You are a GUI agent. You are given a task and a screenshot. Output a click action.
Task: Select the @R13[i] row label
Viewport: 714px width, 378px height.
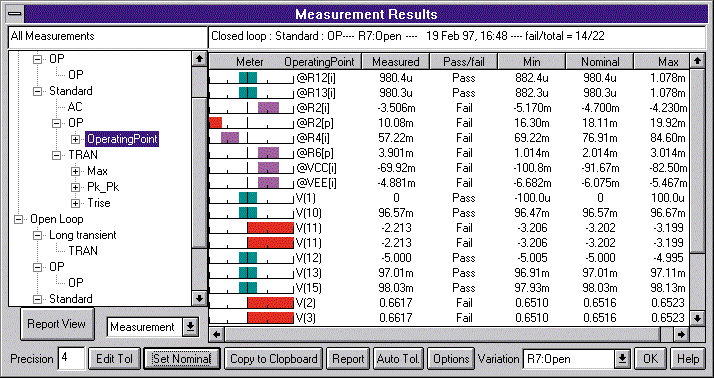pyautogui.click(x=316, y=93)
